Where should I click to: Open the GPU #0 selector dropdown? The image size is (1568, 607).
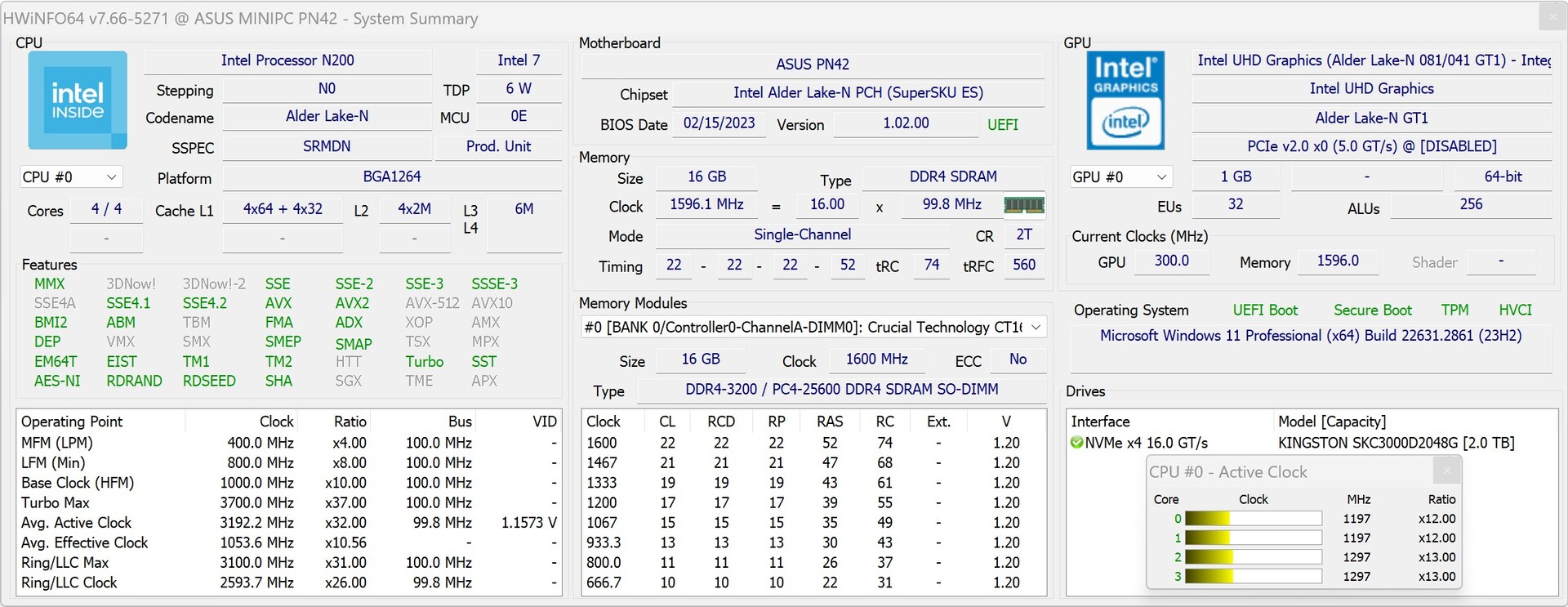pyautogui.click(x=1120, y=177)
